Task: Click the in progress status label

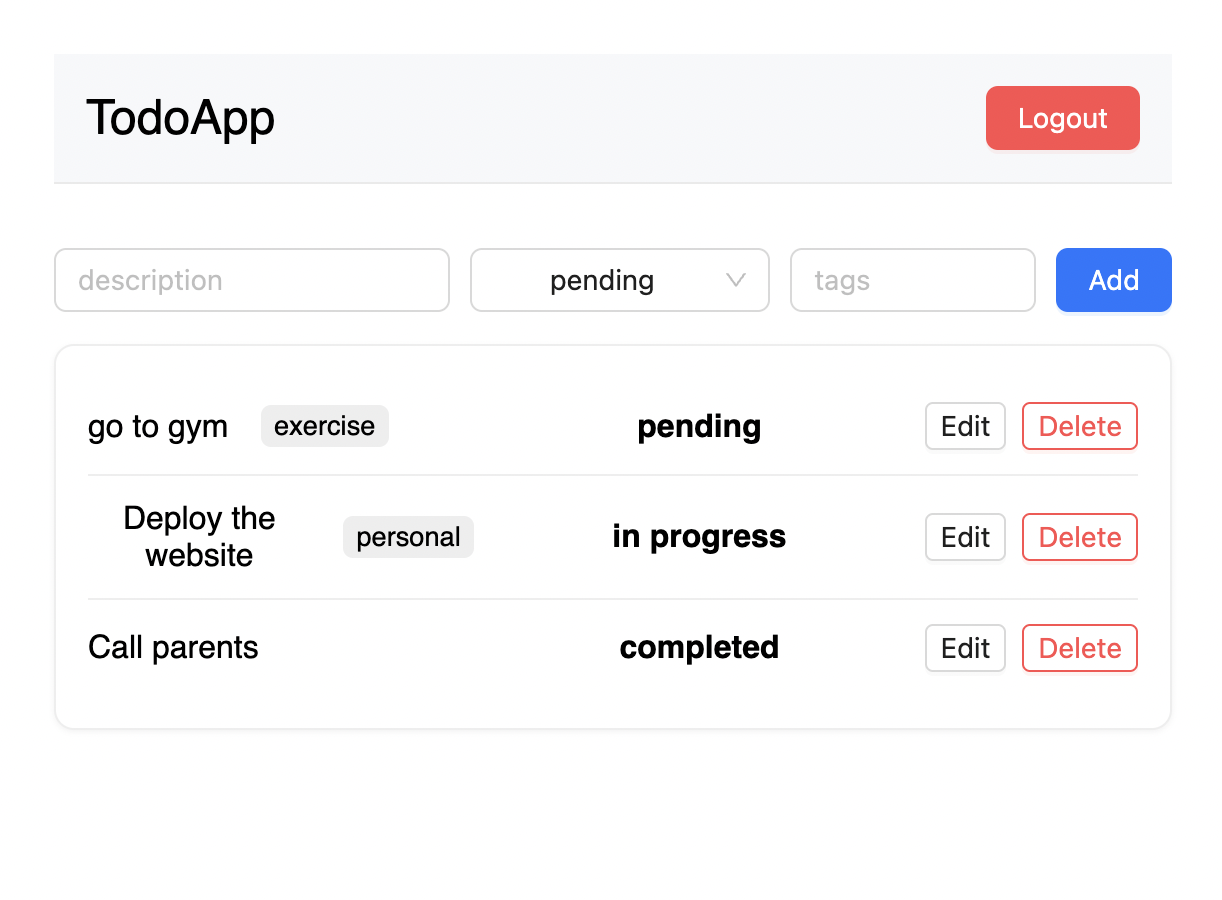Action: [x=699, y=537]
